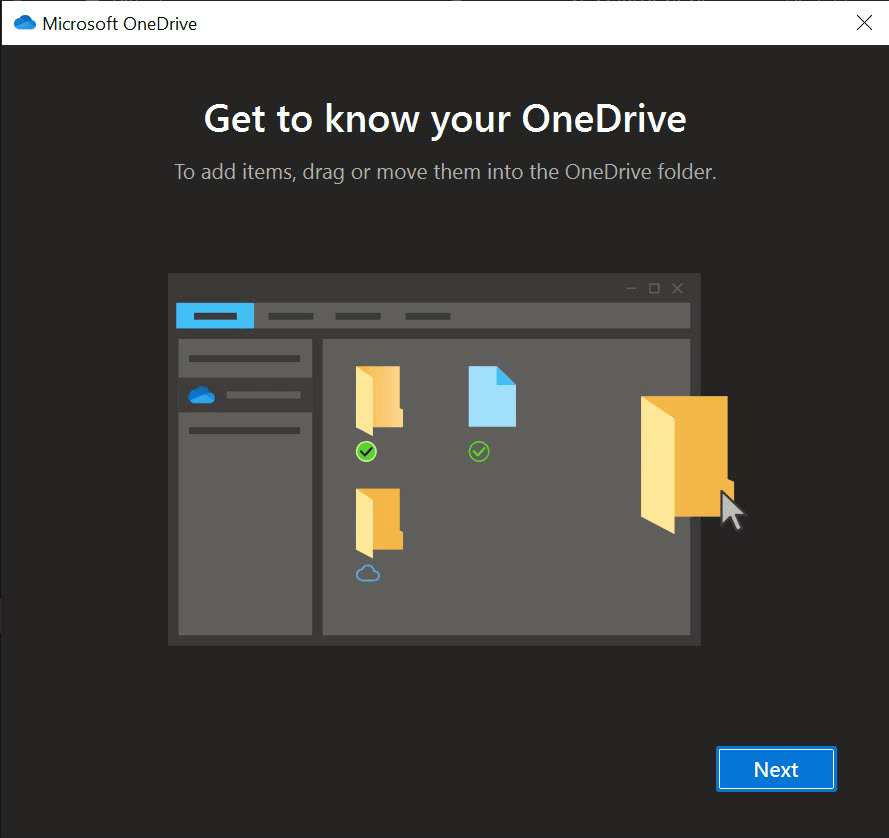This screenshot has width=889, height=838.
Task: Click the folder with solid green checkmark
Action: (x=378, y=399)
